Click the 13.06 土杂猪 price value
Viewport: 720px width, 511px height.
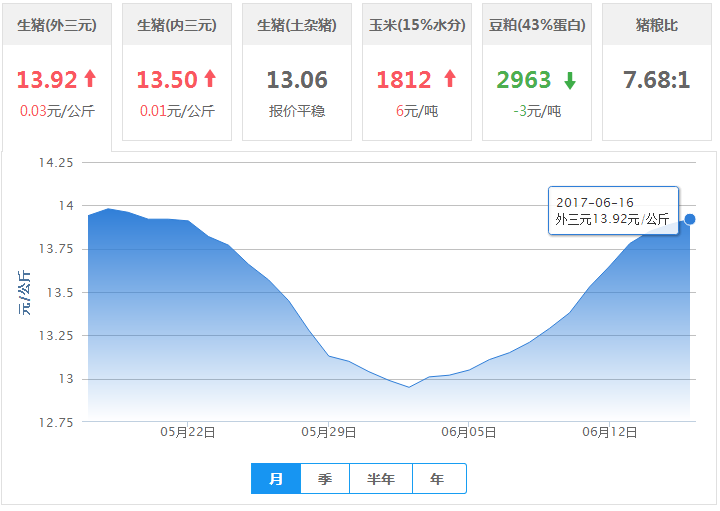[x=297, y=80]
